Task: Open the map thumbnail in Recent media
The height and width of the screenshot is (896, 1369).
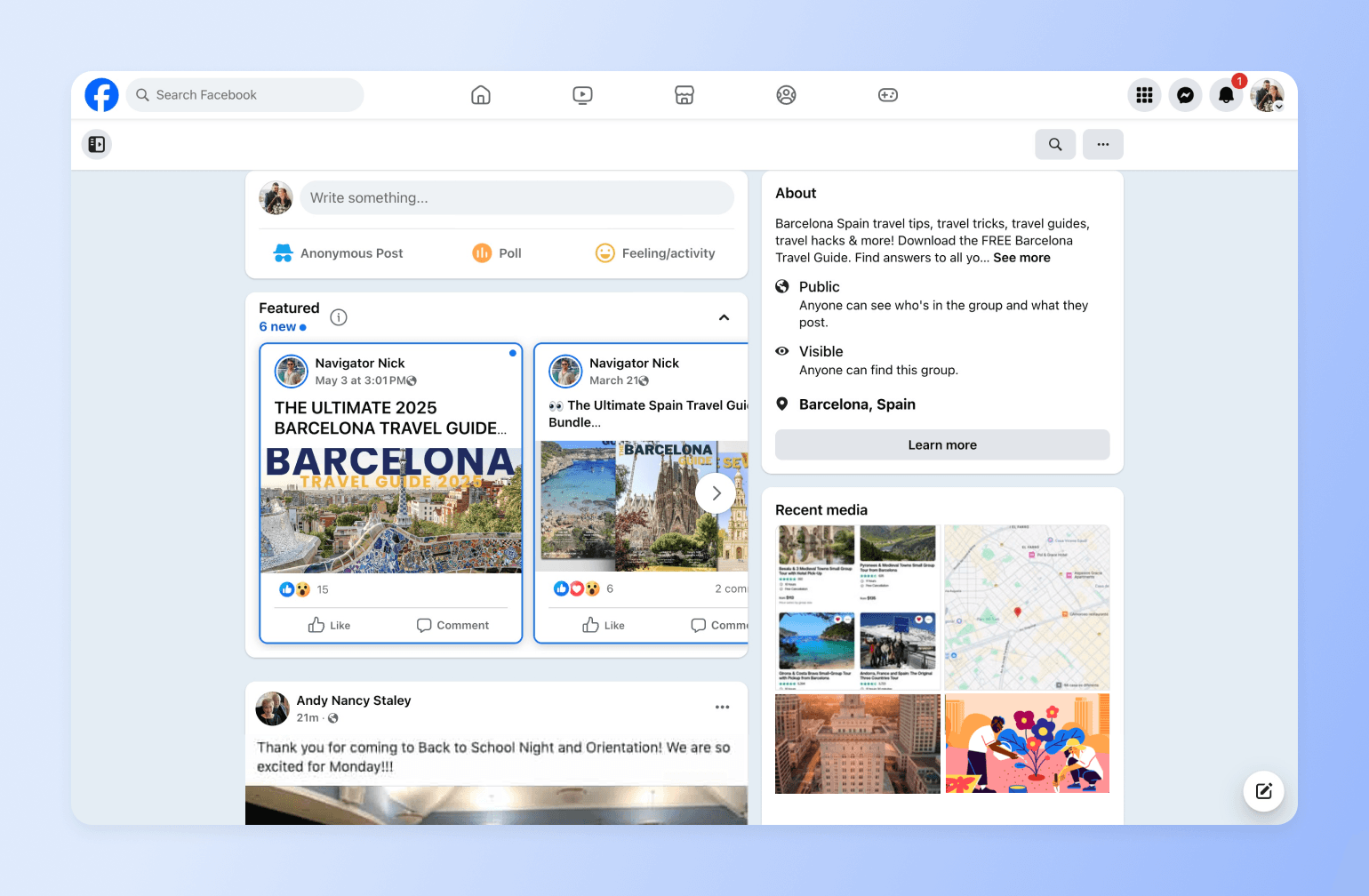Action: click(x=1027, y=607)
